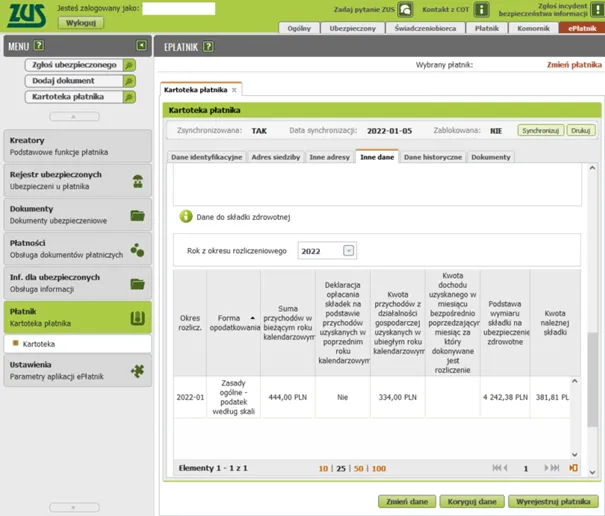Viewport: 605px width, 516px height.
Task: Open the Rok z okresu rozliczeniowego dropdown
Action: coord(349,251)
